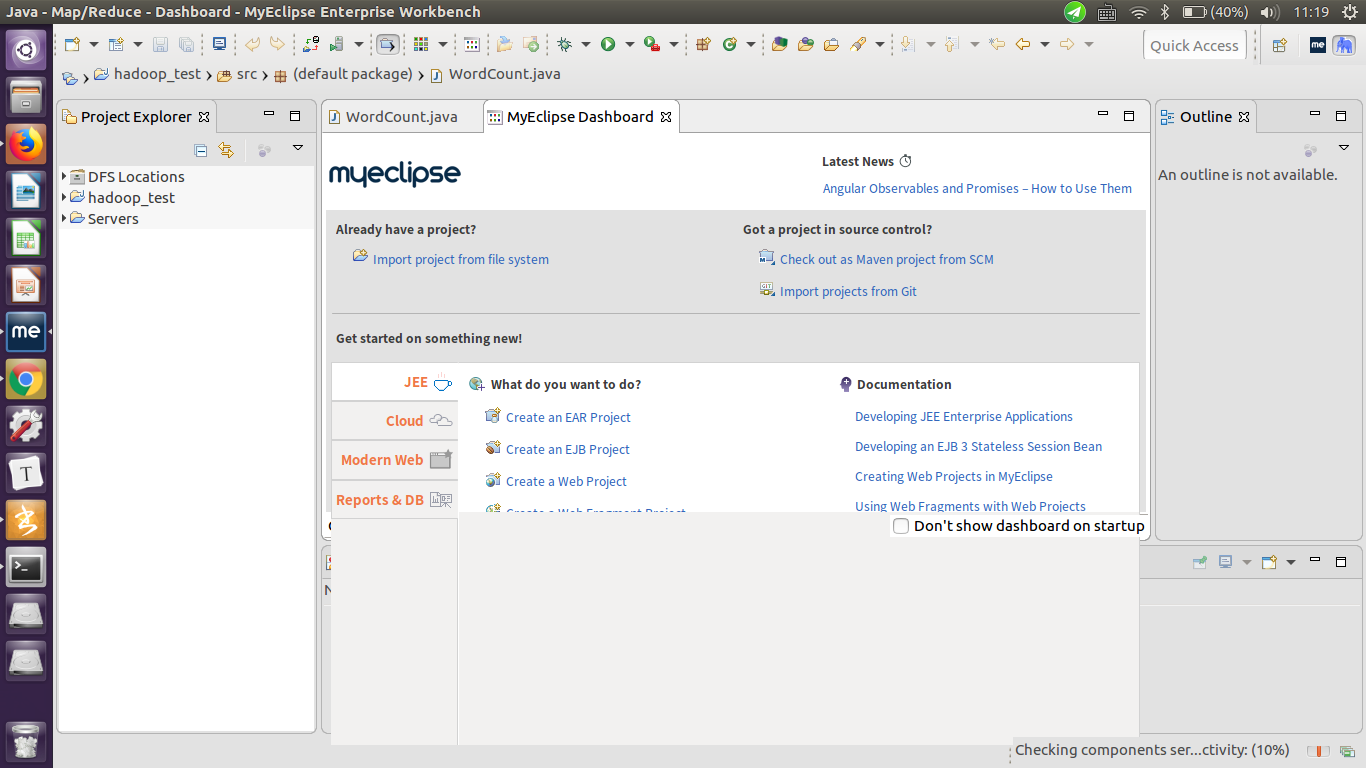This screenshot has width=1366, height=768.
Task: Select Servers in Project Explorer
Action: pos(113,218)
